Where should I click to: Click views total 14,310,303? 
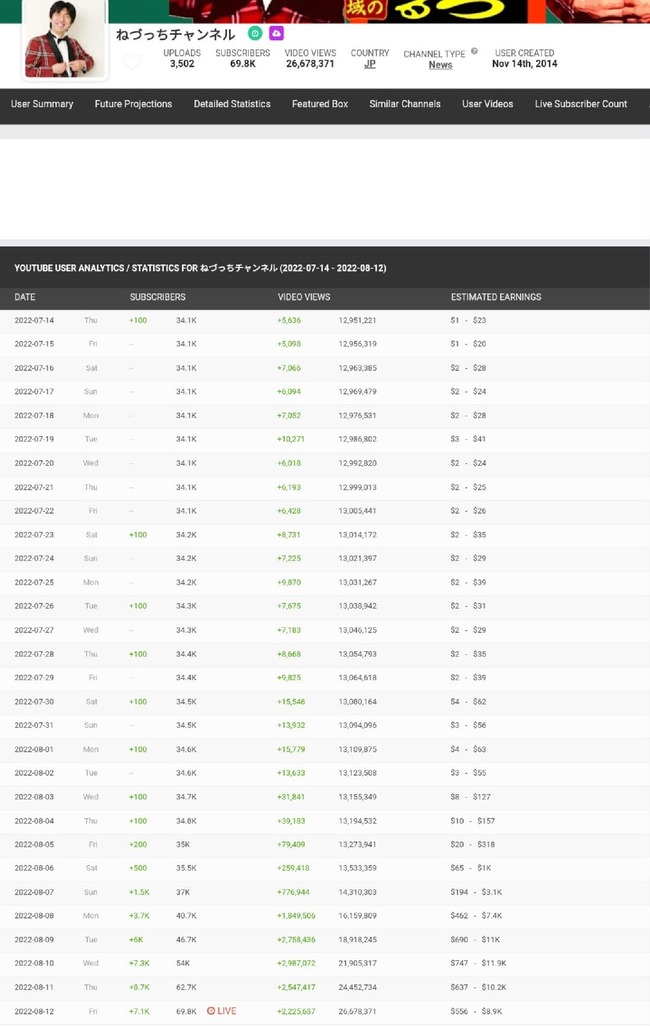[357, 892]
